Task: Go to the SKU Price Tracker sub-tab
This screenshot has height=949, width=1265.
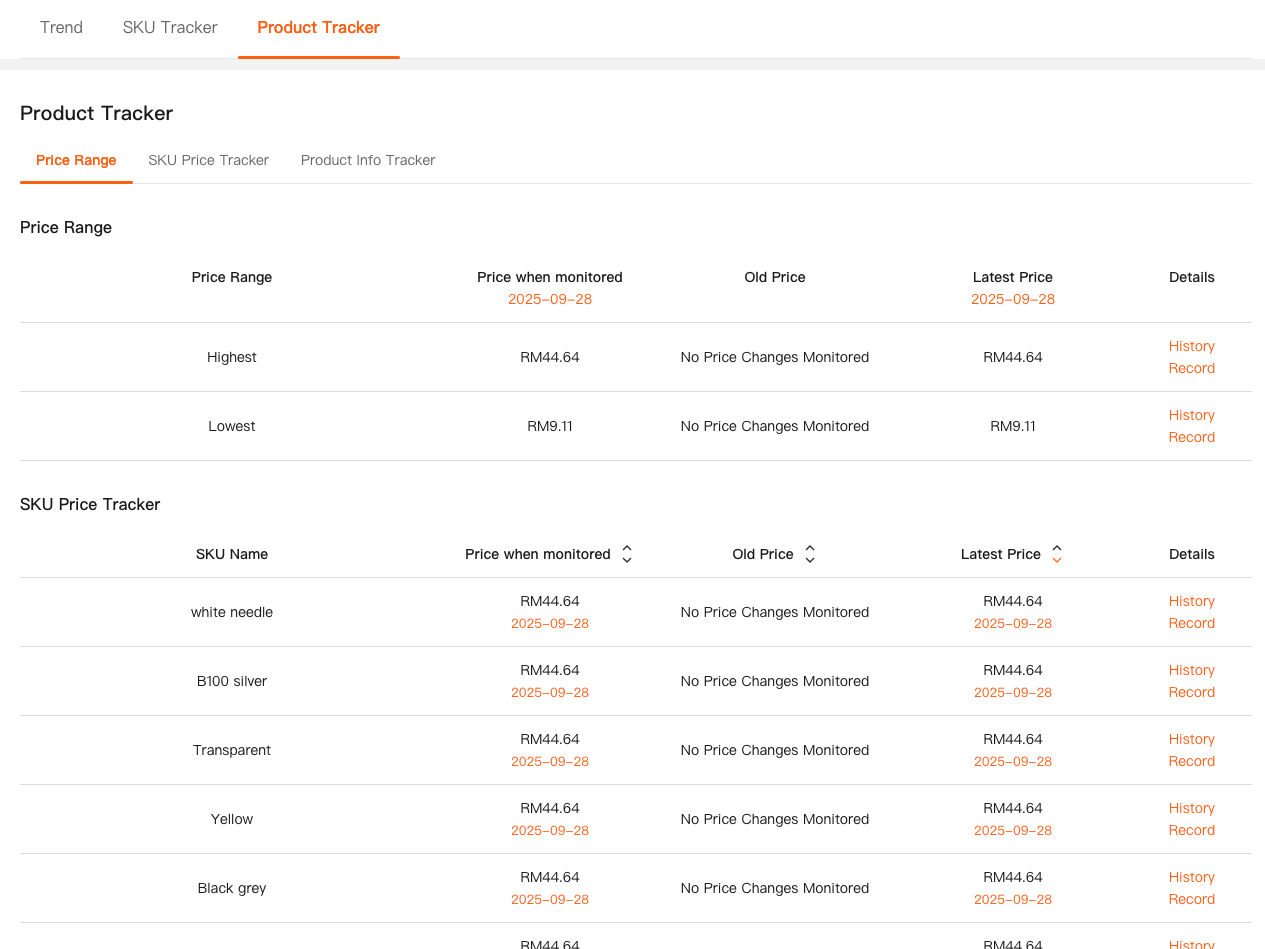Action: (208, 160)
